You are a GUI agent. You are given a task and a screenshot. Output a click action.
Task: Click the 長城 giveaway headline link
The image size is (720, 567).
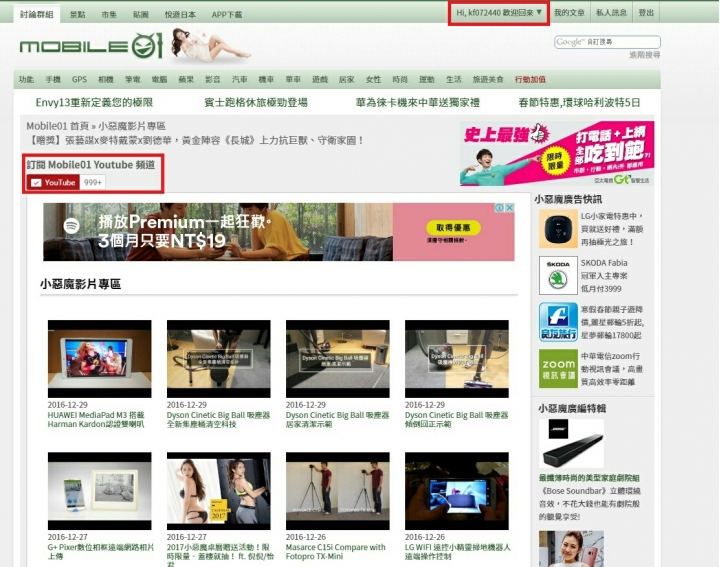tap(195, 140)
